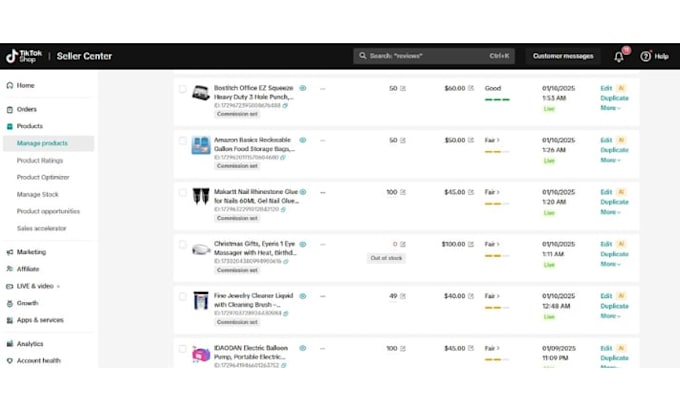Duplicate the Amazon Basics bags listing
Image resolution: width=680 pixels, height=411 pixels.
[x=615, y=150]
